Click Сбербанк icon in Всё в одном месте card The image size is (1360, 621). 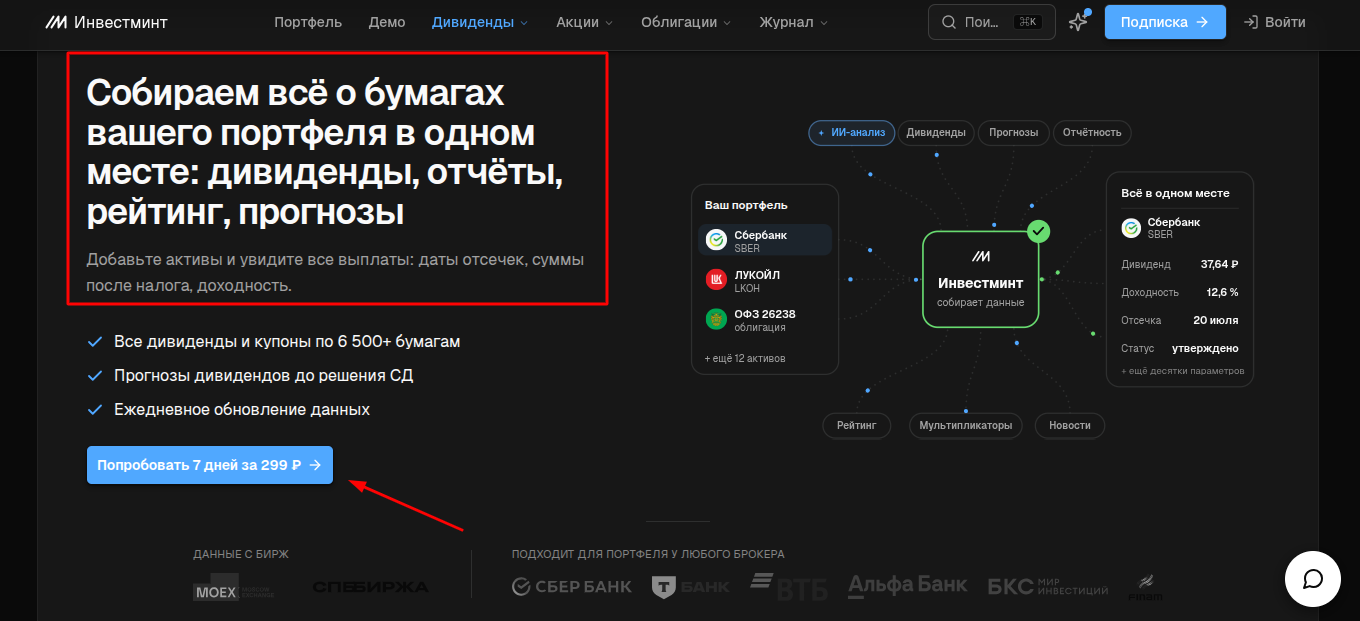click(x=1131, y=227)
